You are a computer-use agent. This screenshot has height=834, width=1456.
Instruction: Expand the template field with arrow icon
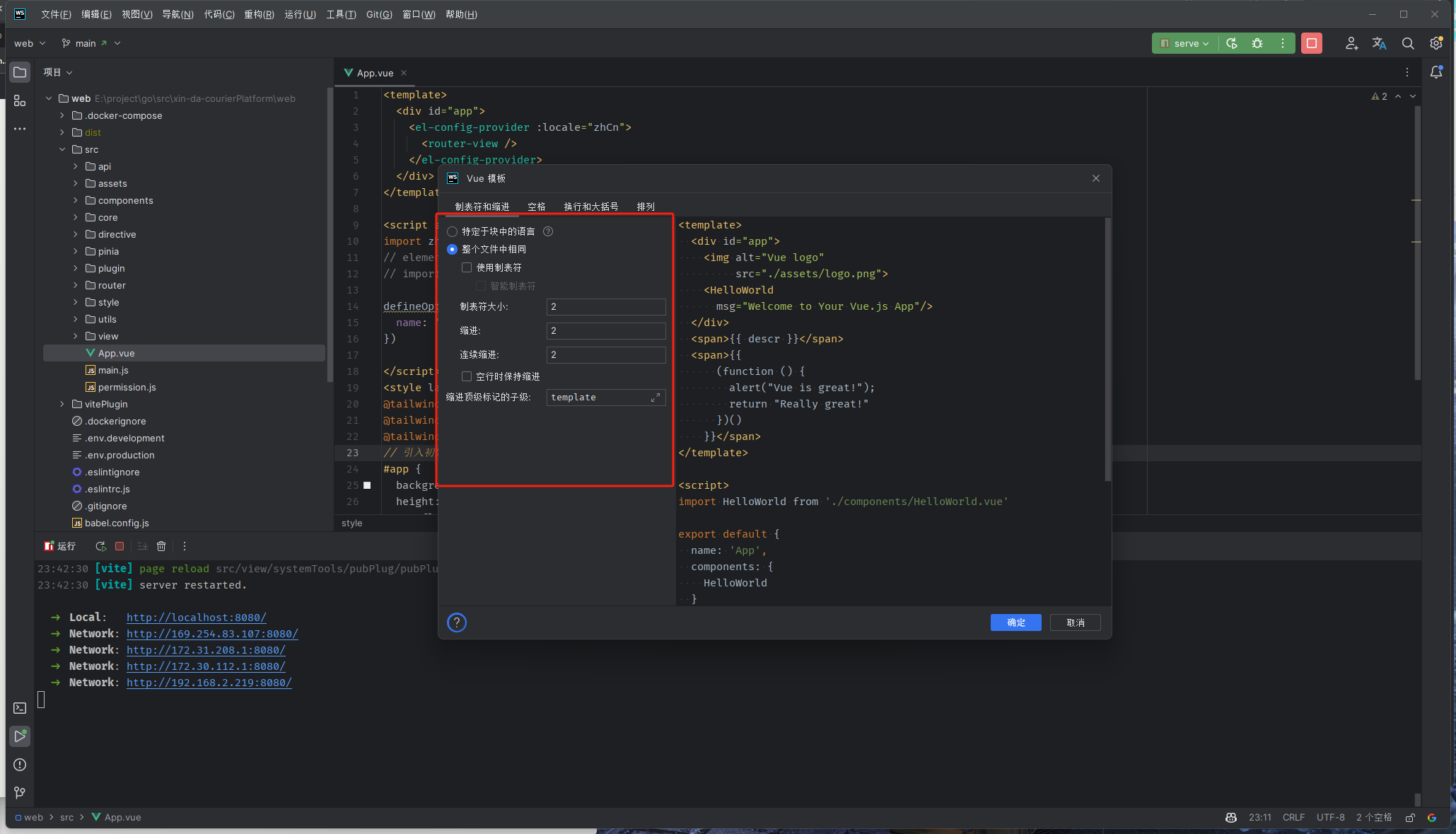click(656, 398)
